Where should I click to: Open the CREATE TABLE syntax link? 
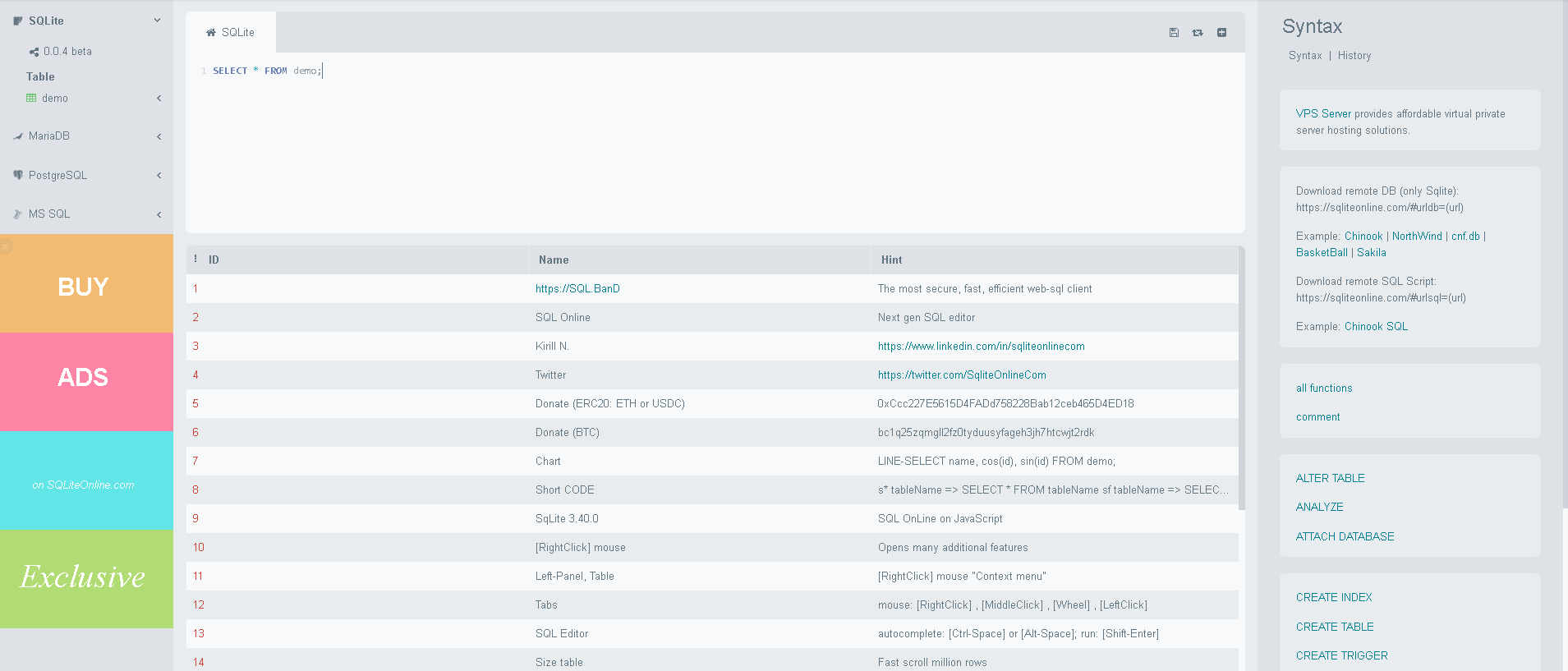tap(1335, 627)
